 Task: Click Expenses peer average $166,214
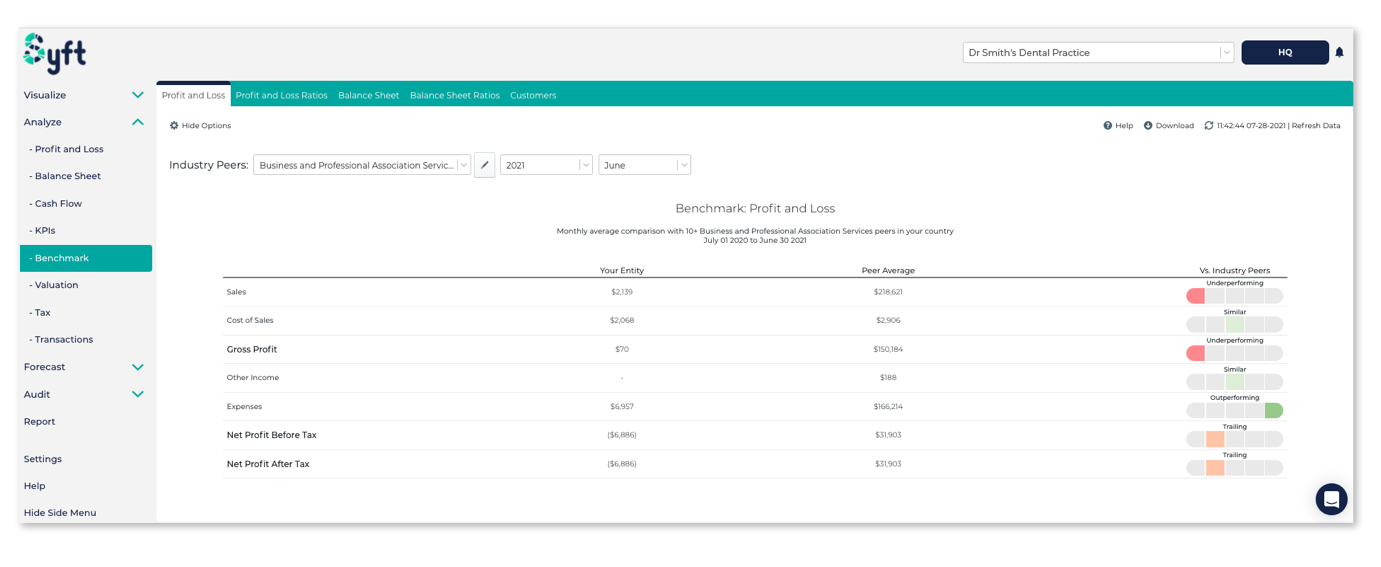coord(888,407)
